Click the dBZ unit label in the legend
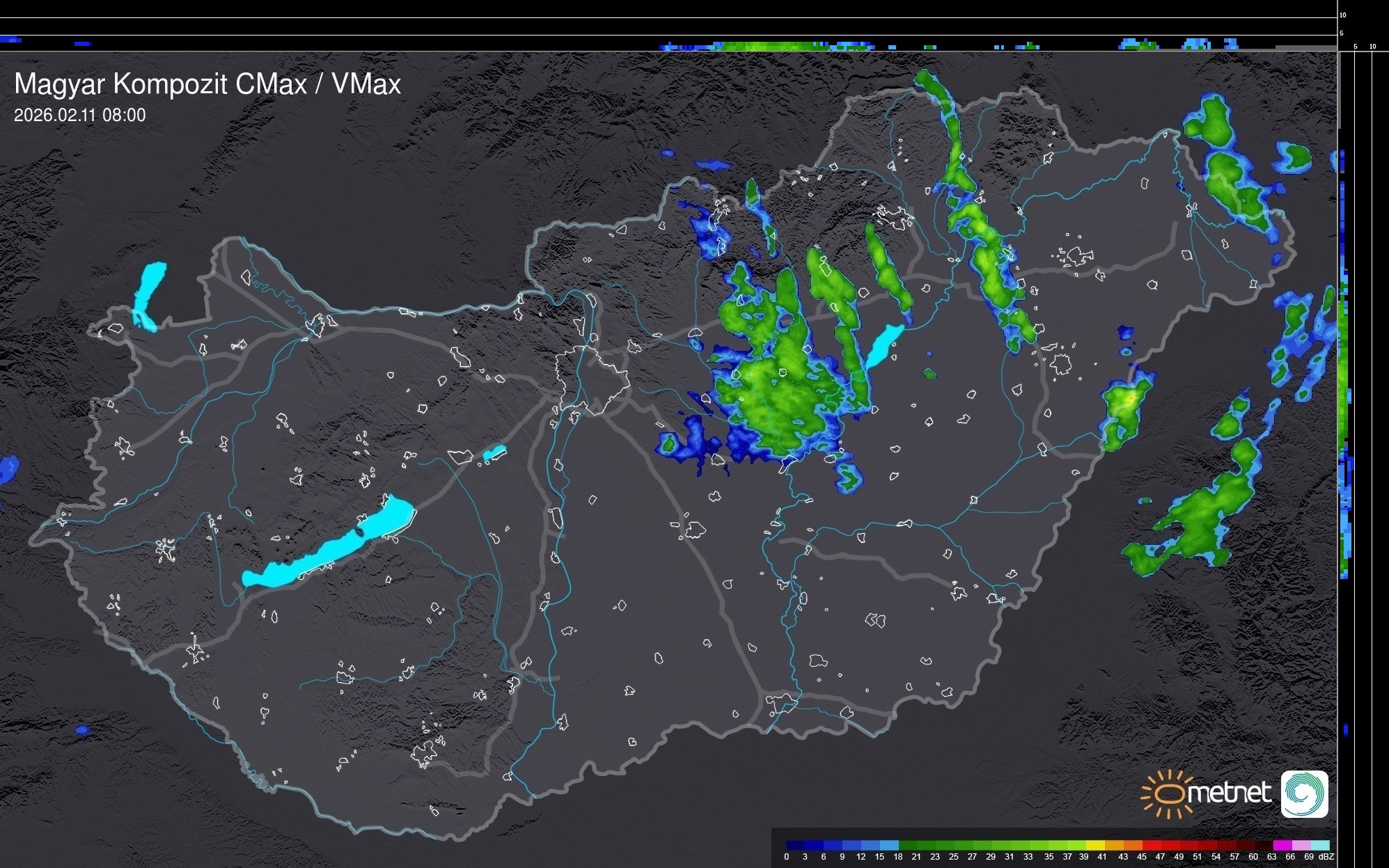The width and height of the screenshot is (1389, 868). (1326, 857)
